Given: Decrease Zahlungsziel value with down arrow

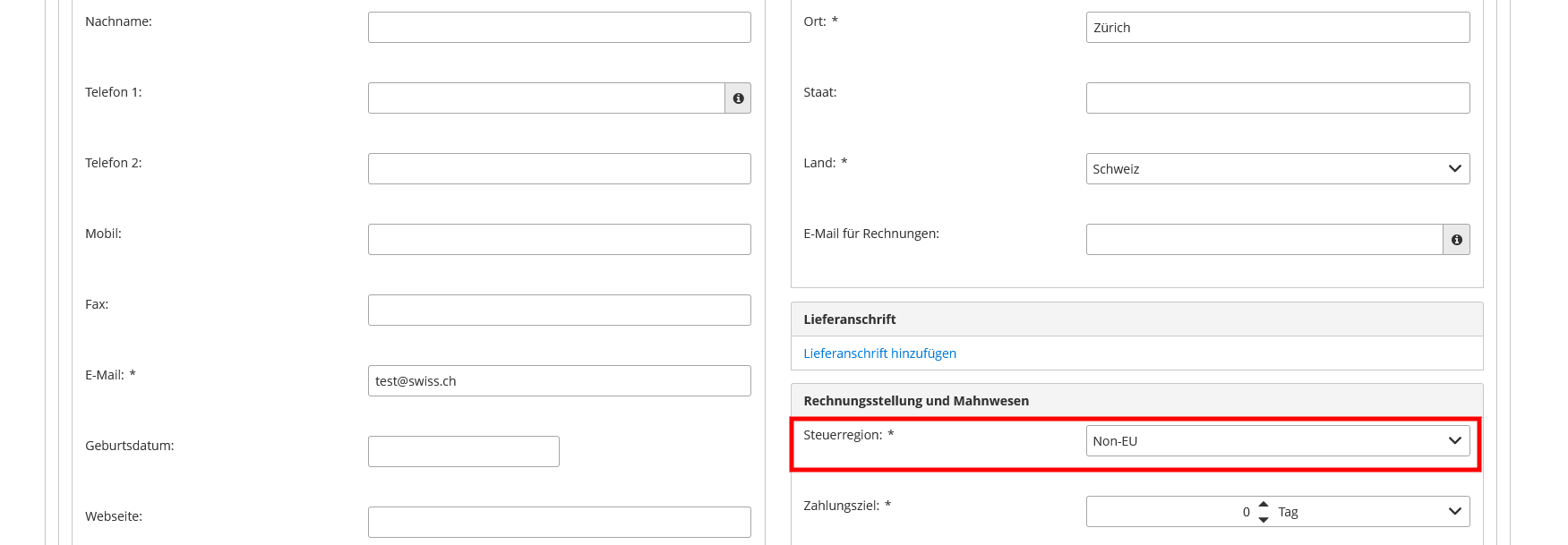Looking at the screenshot, I should pyautogui.click(x=1264, y=519).
